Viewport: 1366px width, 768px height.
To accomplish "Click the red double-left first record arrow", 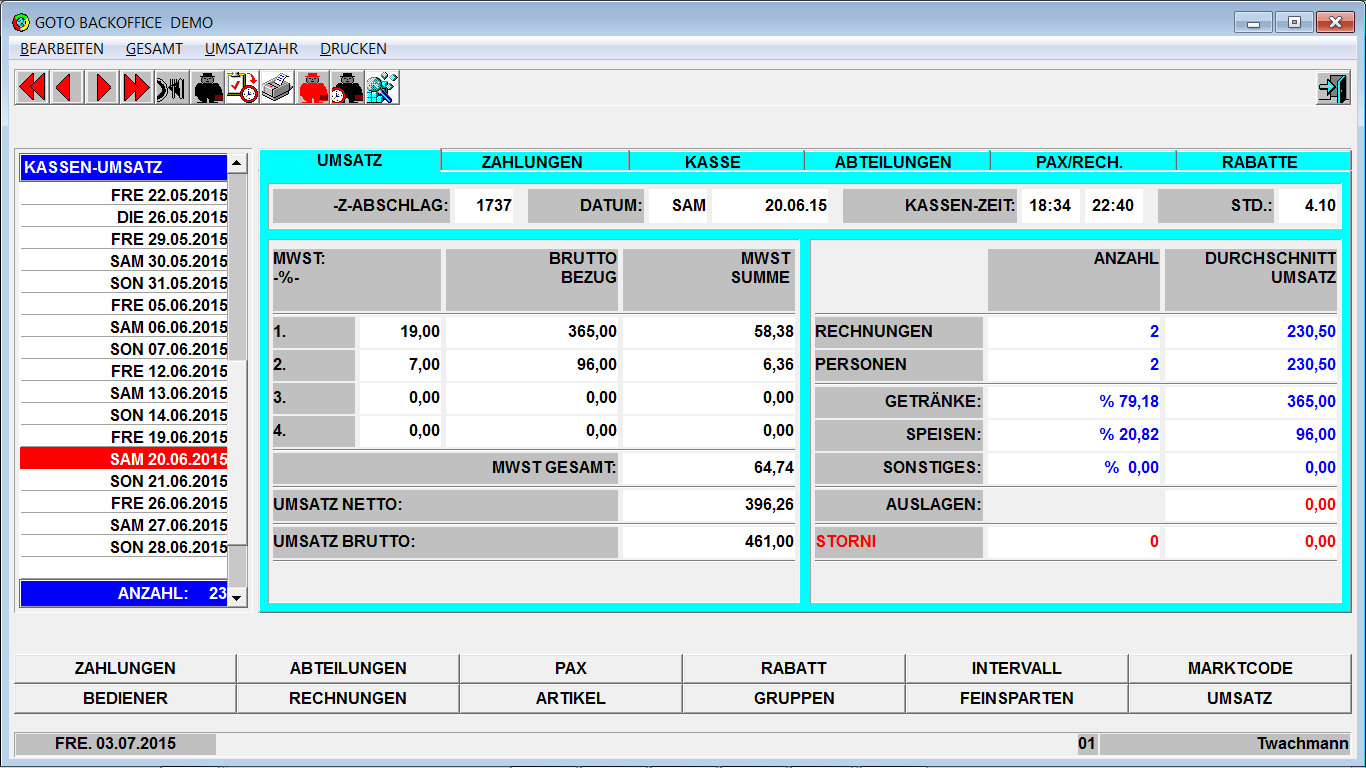I will click(x=32, y=88).
